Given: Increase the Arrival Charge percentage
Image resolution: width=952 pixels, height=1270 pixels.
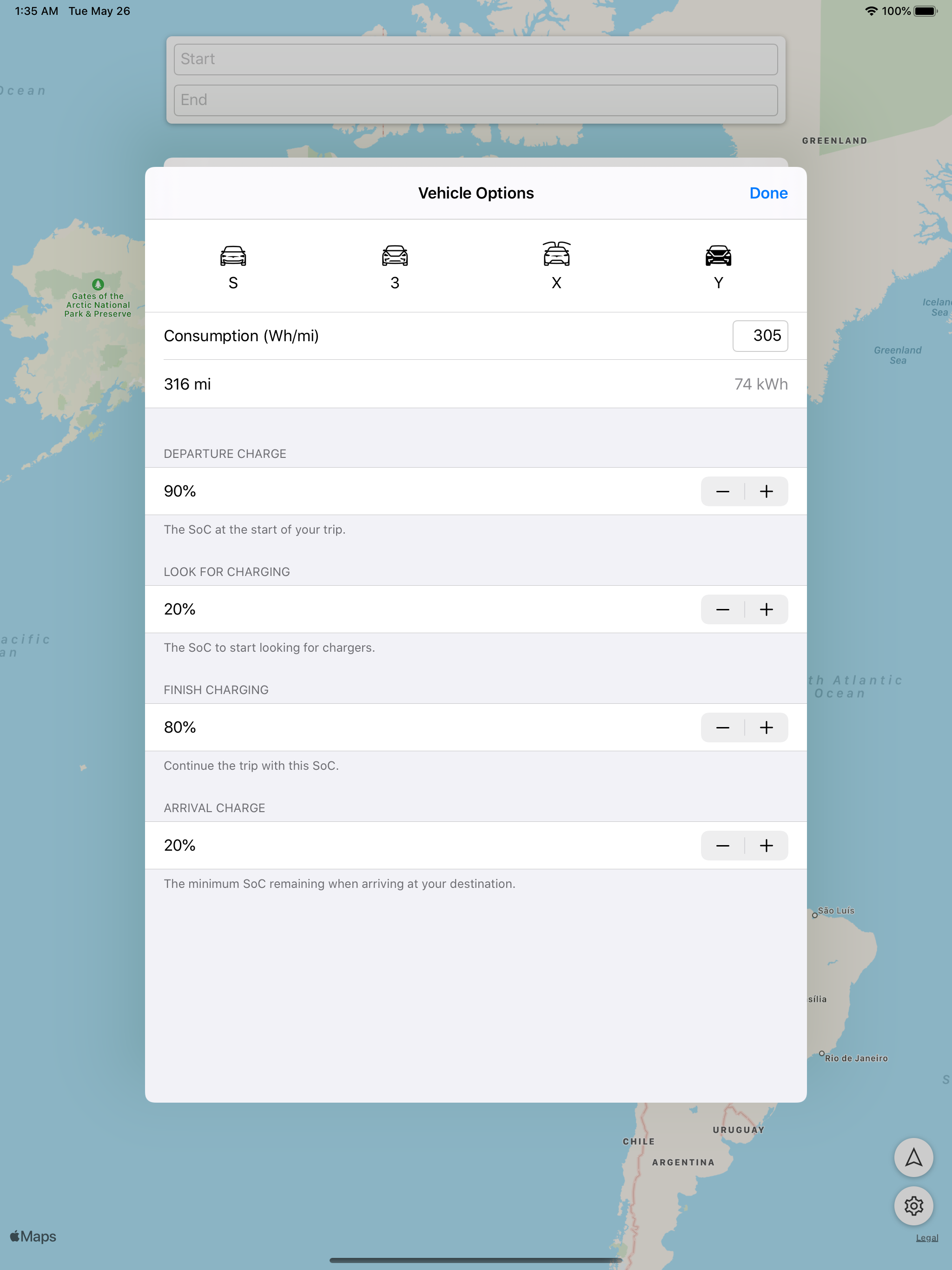Looking at the screenshot, I should point(767,845).
